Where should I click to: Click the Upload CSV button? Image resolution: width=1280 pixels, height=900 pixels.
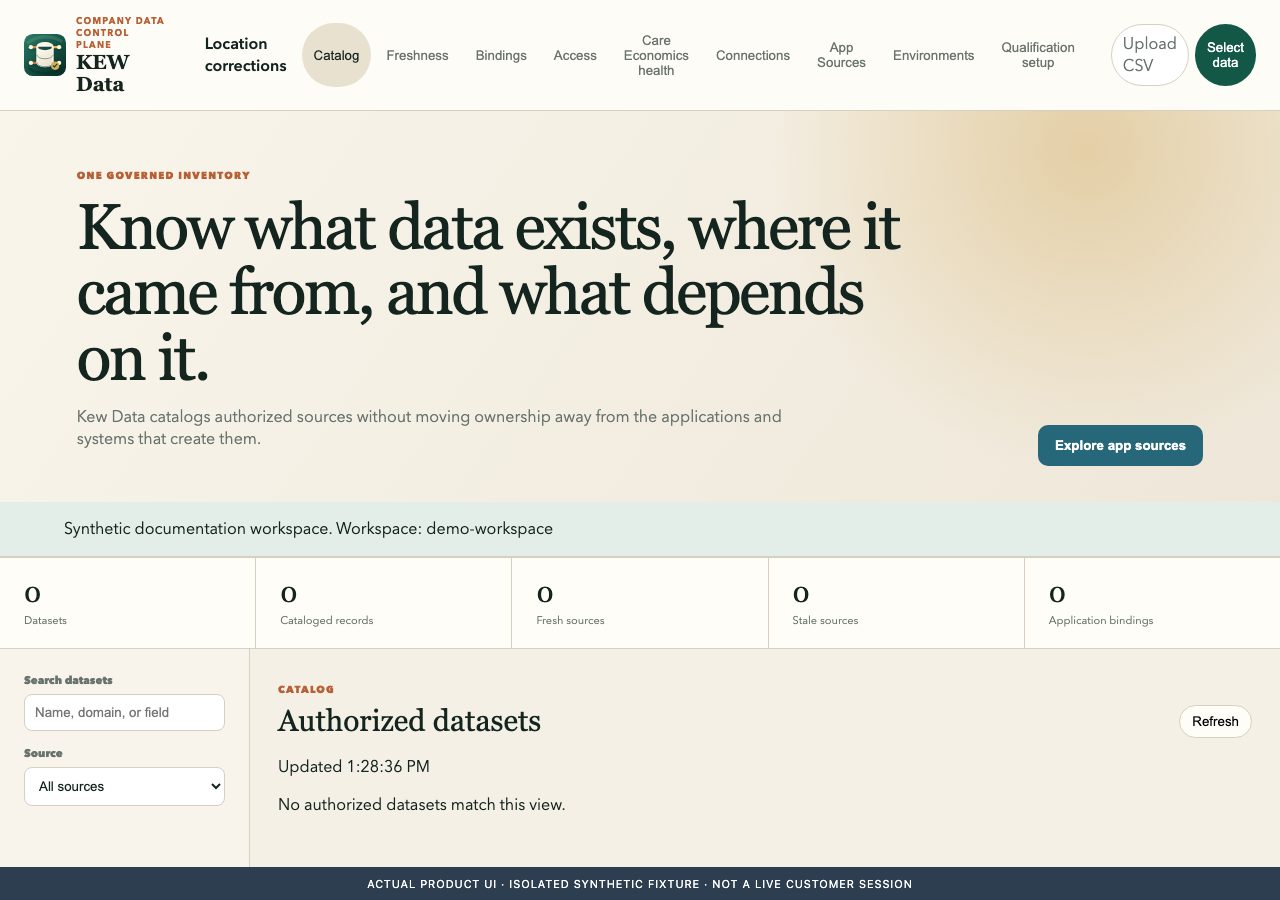pos(1150,55)
